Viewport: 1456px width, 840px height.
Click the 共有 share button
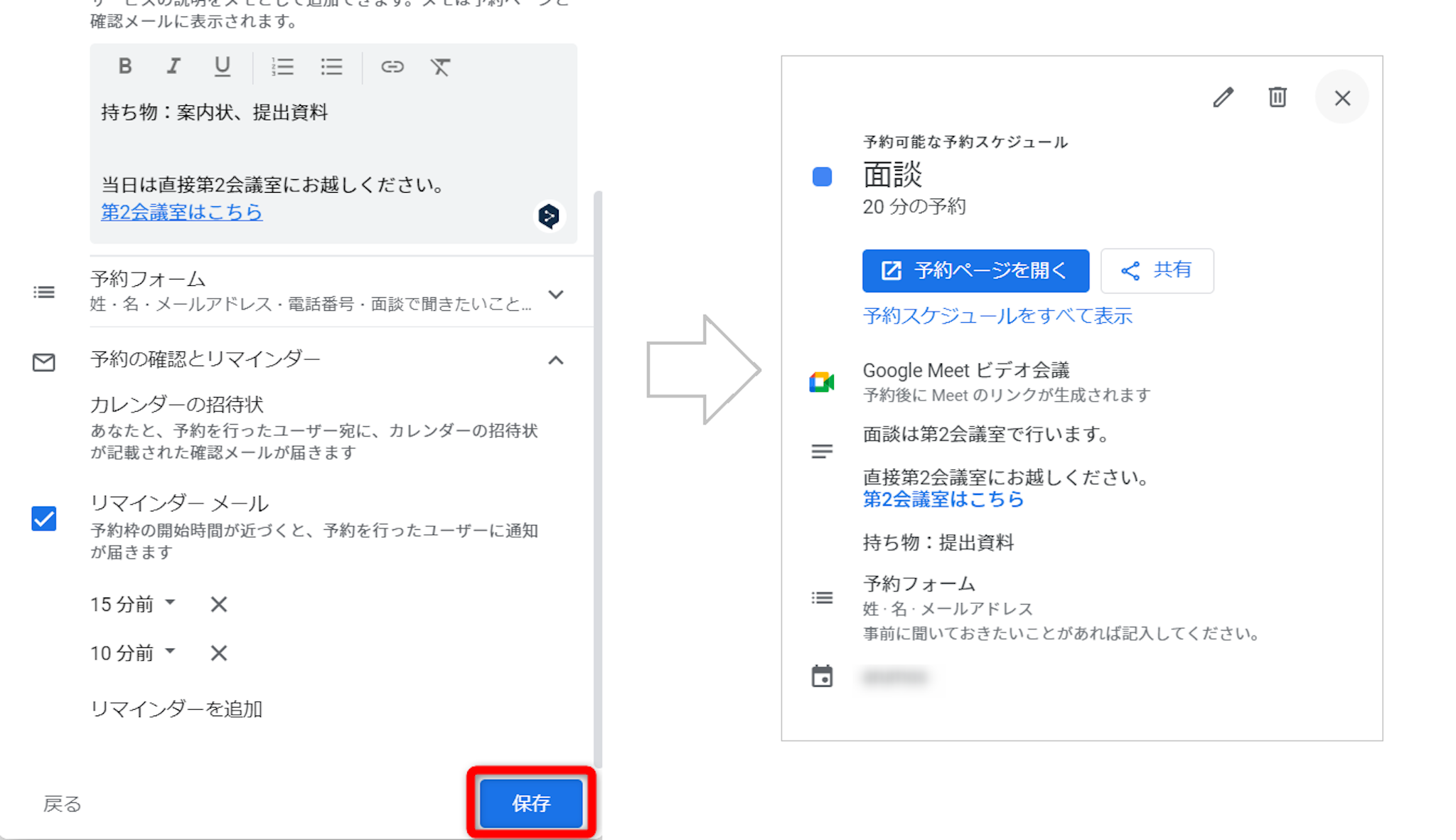coord(1157,270)
